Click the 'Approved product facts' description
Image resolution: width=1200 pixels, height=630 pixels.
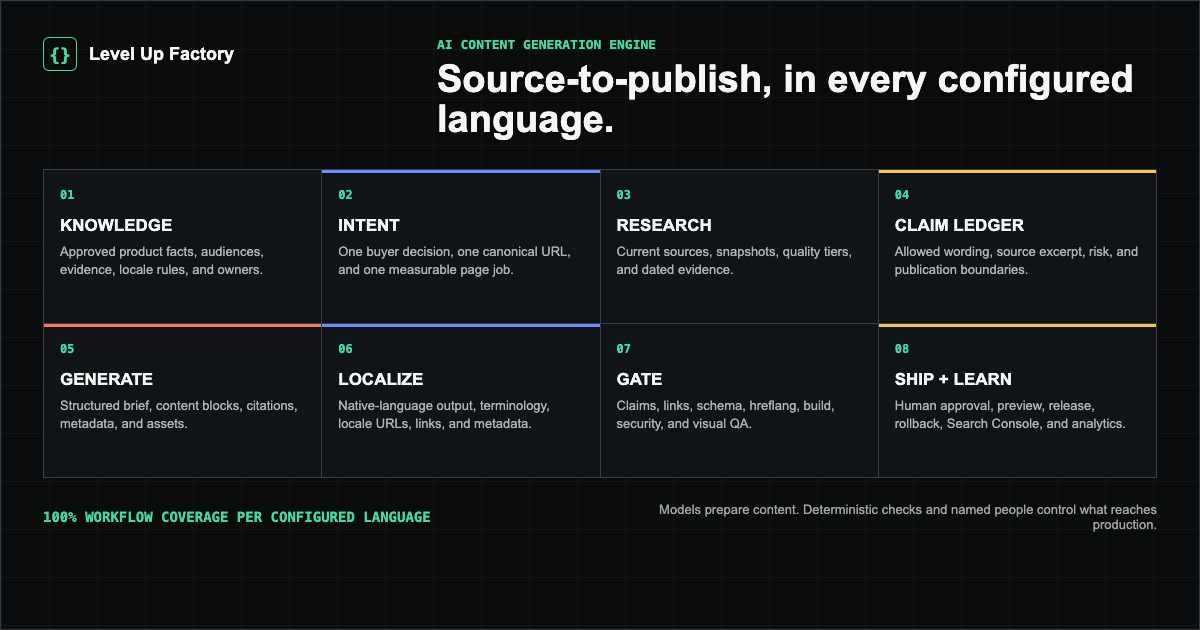tap(162, 261)
